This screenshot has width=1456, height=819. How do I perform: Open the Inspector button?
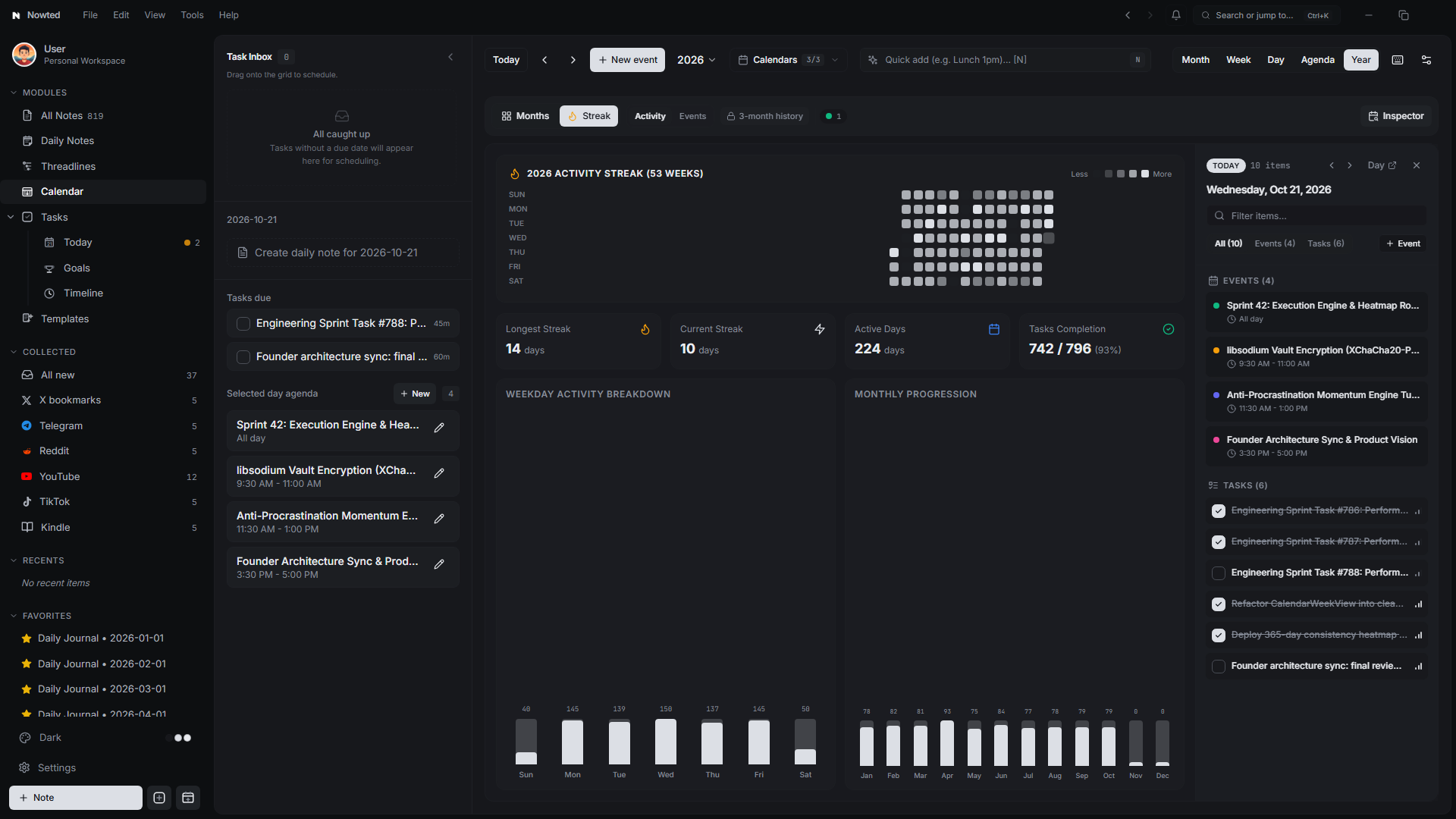click(1396, 116)
